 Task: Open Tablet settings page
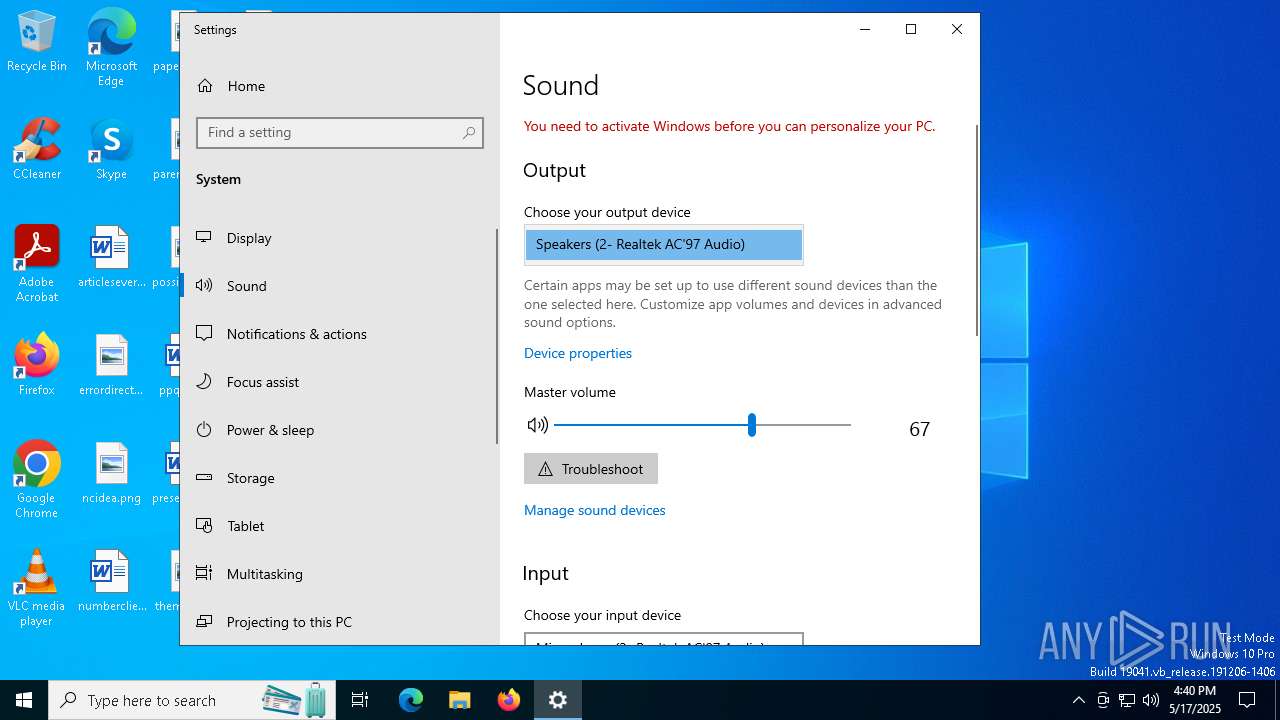click(x=338, y=526)
